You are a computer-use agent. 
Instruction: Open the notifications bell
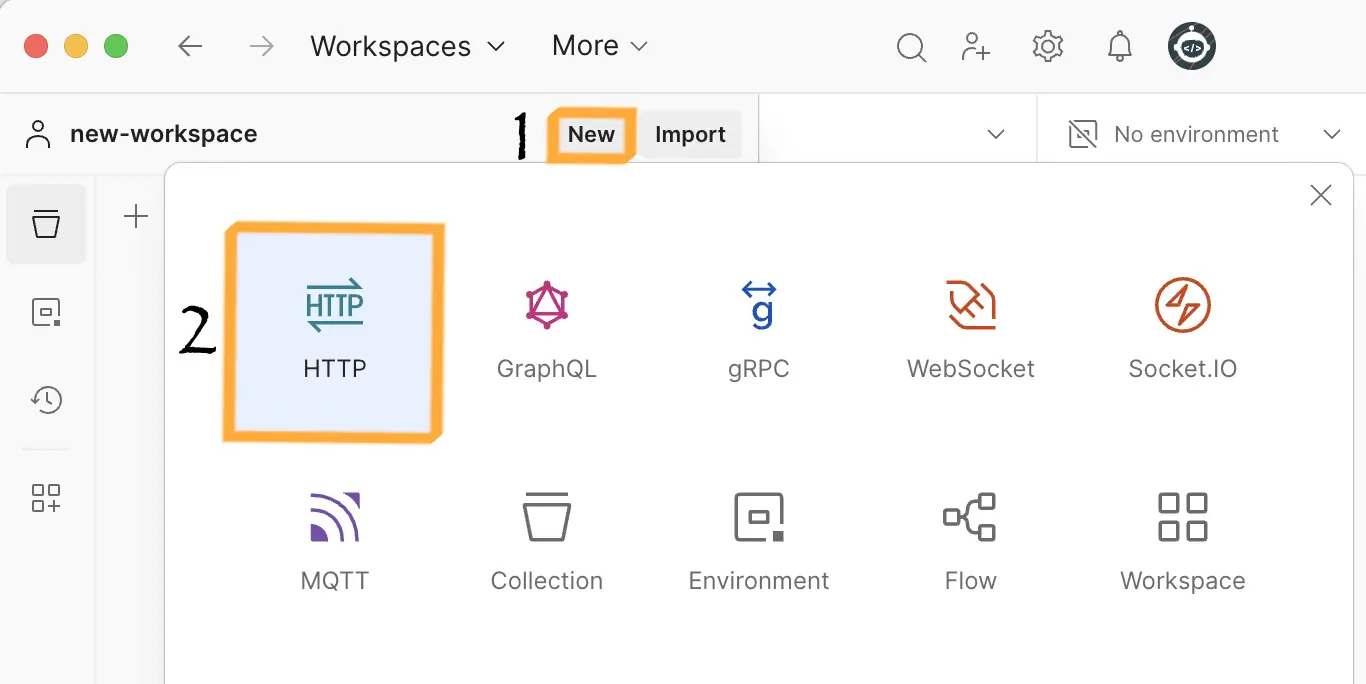tap(1120, 46)
